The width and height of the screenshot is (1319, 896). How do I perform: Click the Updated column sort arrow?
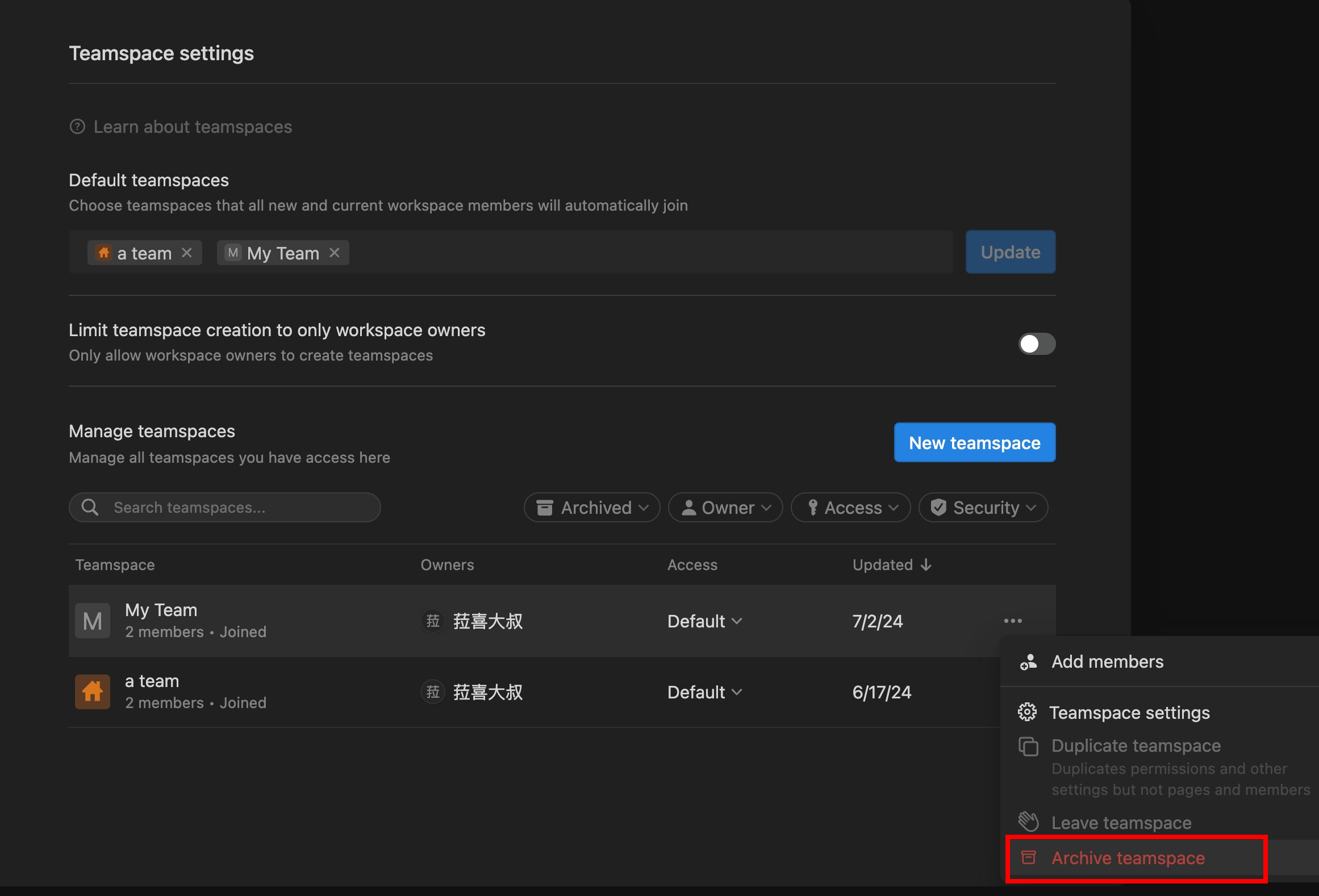click(x=926, y=564)
